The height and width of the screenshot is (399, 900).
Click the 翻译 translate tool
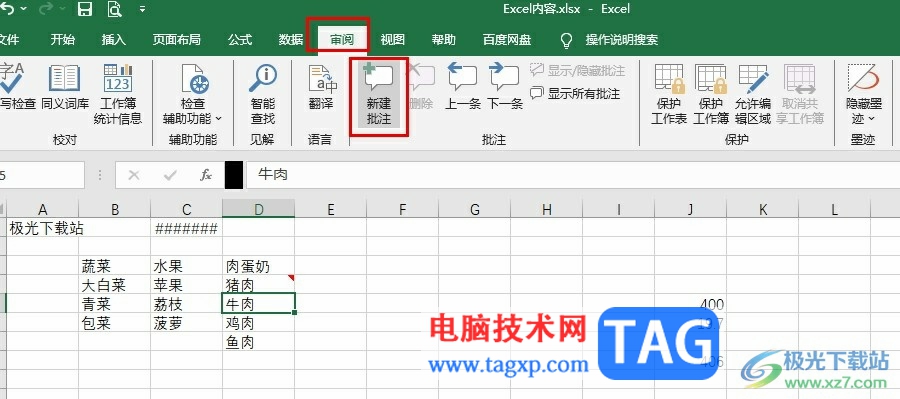coord(321,87)
